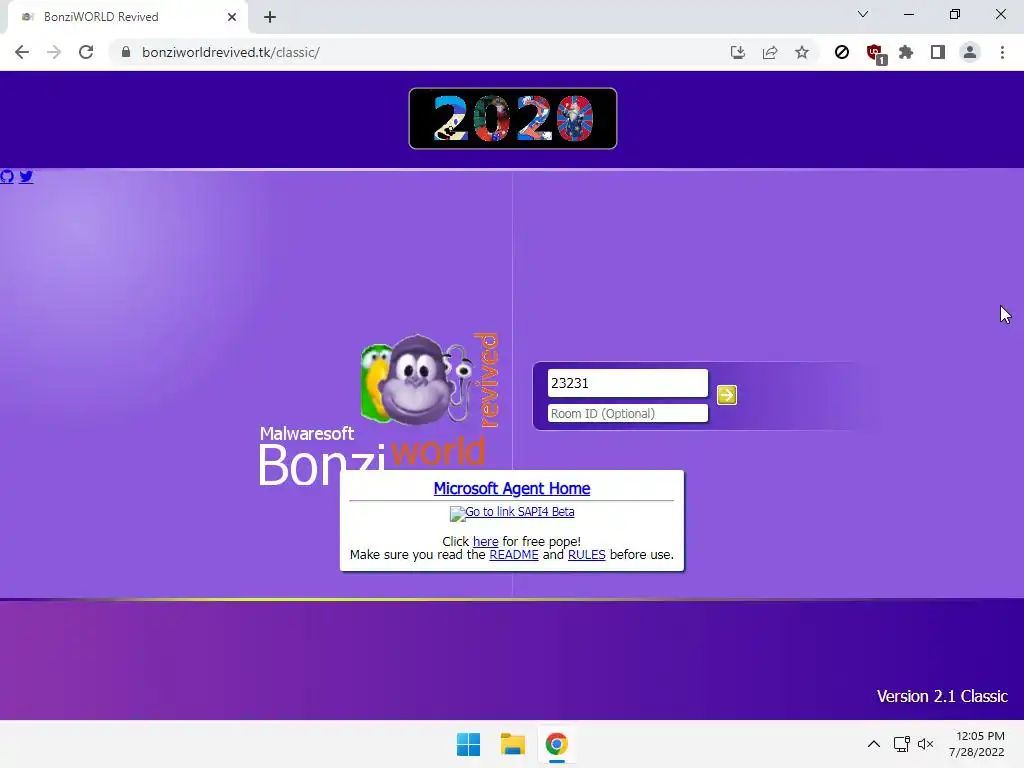Click the Version 2.1 Classic text

pyautogui.click(x=942, y=696)
